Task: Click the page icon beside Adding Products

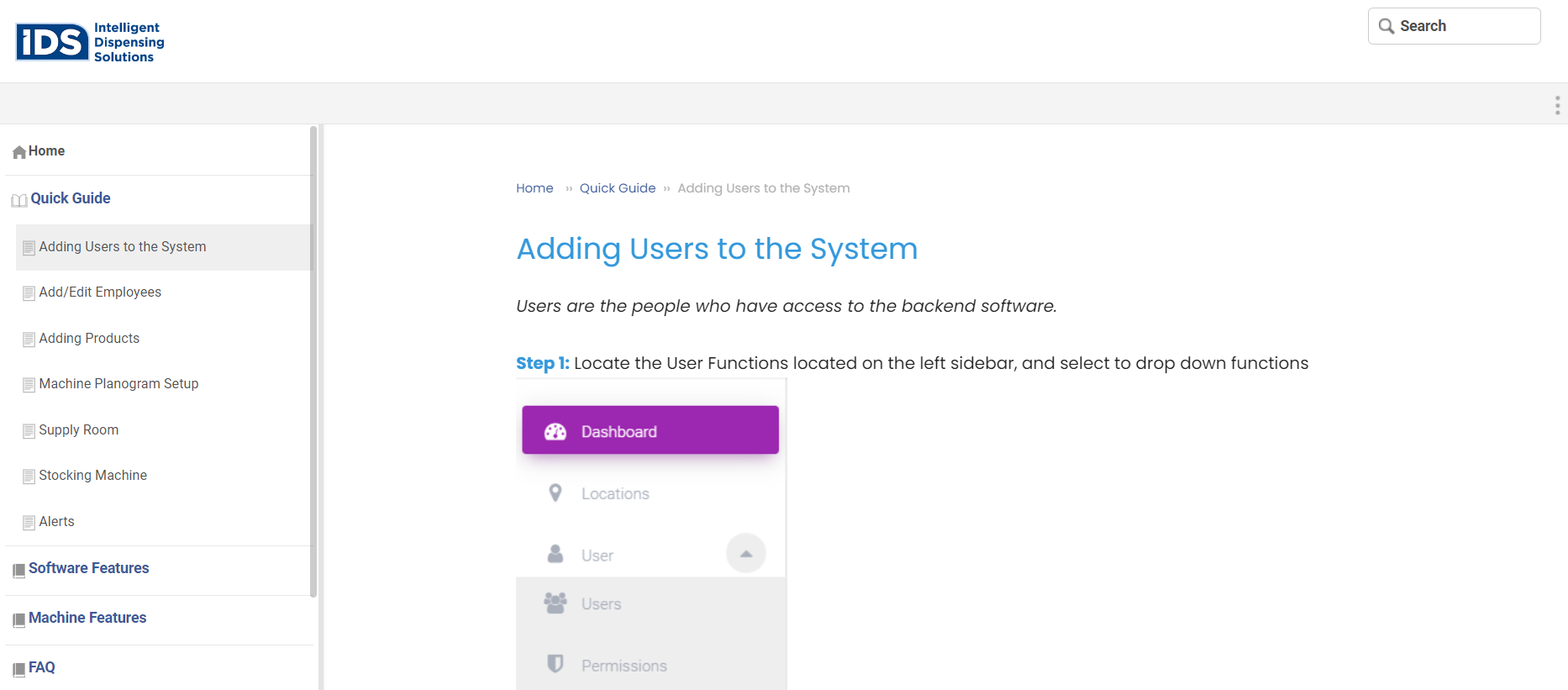Action: click(29, 340)
